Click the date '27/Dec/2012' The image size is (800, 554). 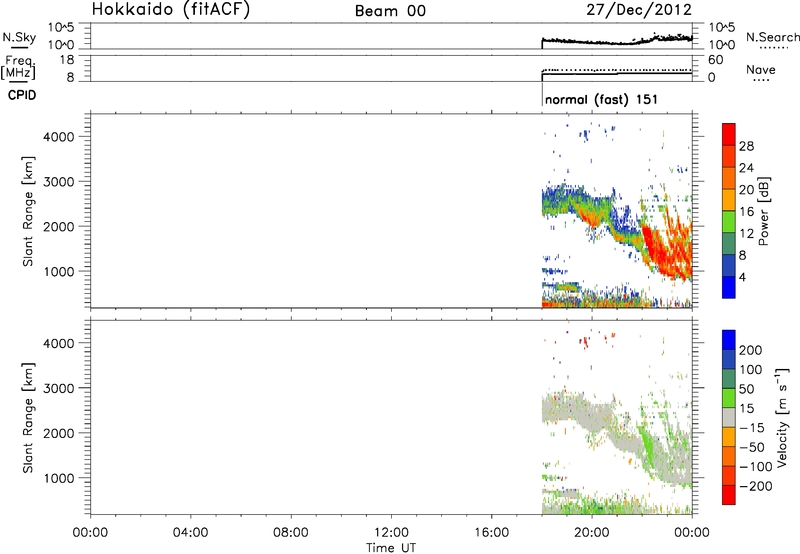coord(639,10)
